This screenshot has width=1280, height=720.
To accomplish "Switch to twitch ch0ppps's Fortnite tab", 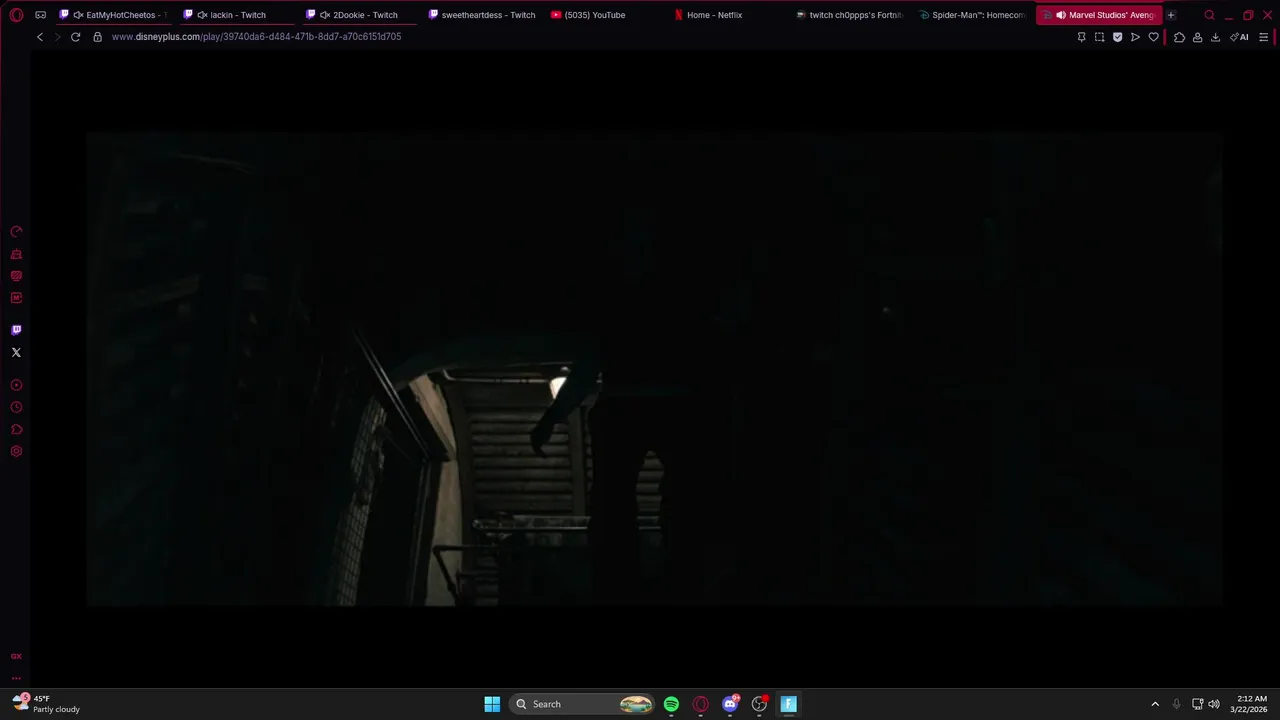I will (848, 15).
